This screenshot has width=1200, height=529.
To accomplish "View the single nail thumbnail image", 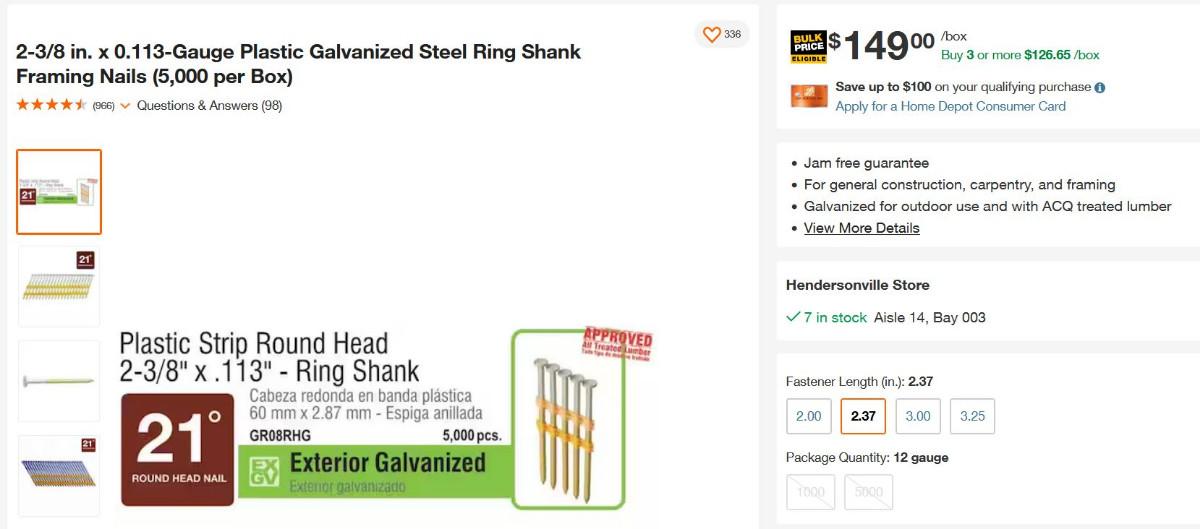I will coord(59,381).
